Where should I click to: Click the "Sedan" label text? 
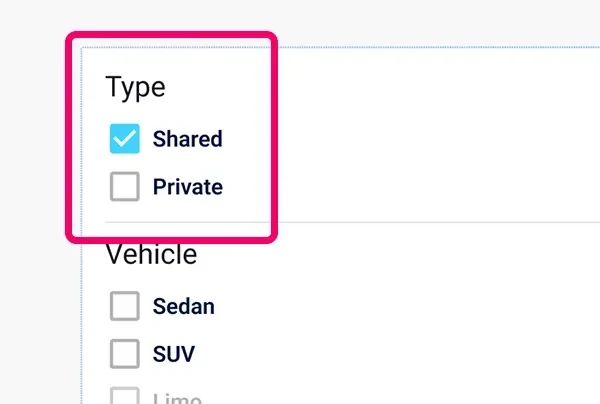[x=183, y=306]
